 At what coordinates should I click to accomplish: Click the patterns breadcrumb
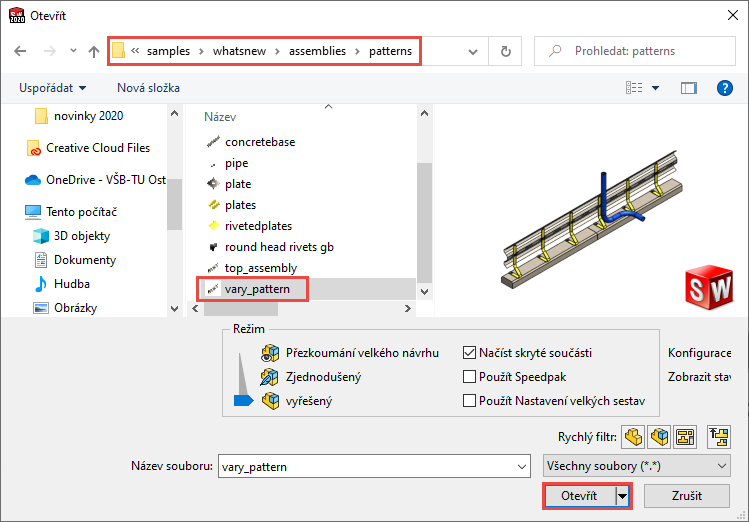point(390,51)
